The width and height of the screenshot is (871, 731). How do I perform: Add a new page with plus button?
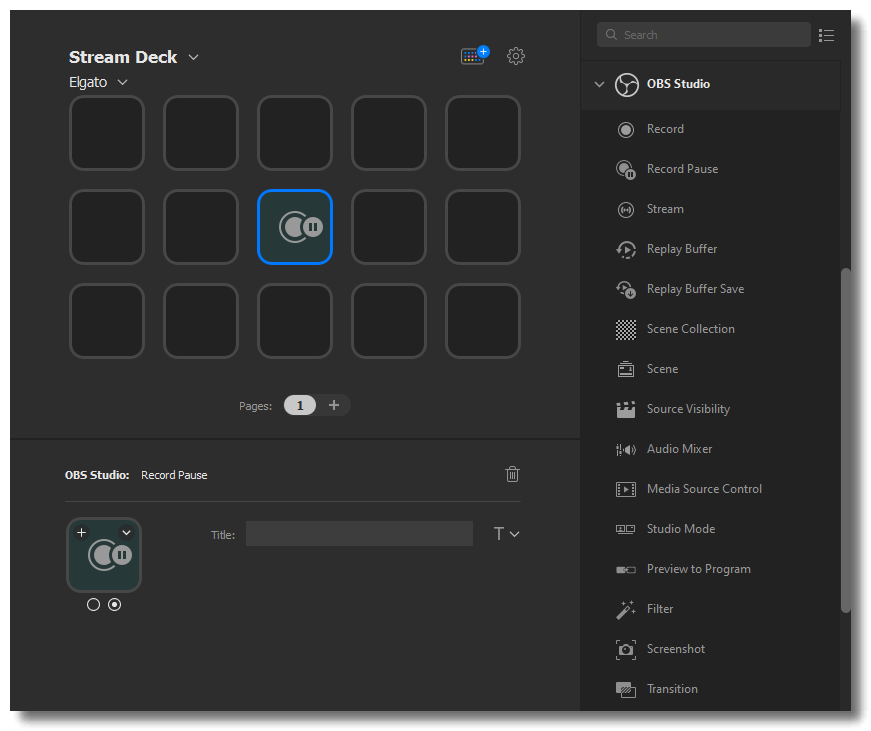coord(334,405)
